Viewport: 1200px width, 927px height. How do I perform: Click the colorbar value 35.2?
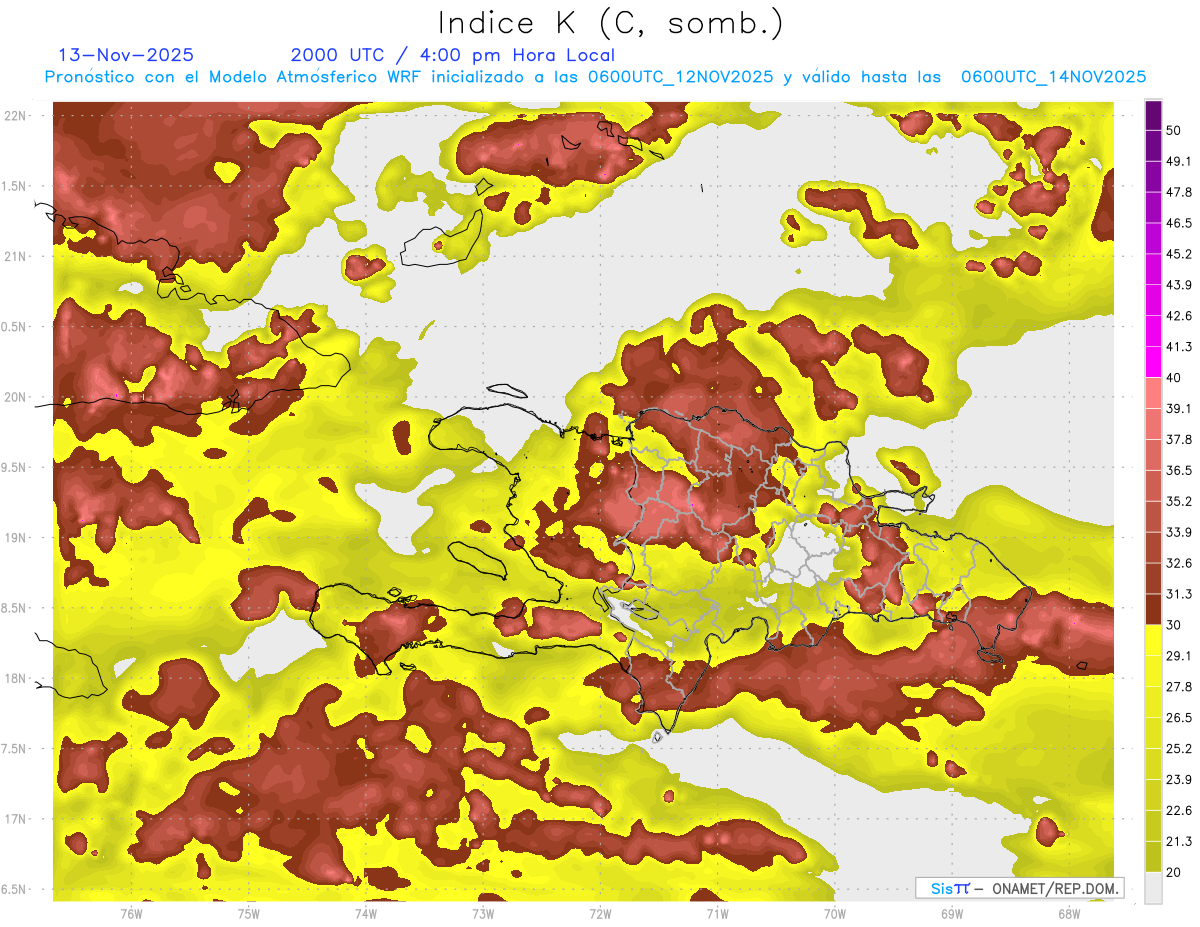(1179, 501)
